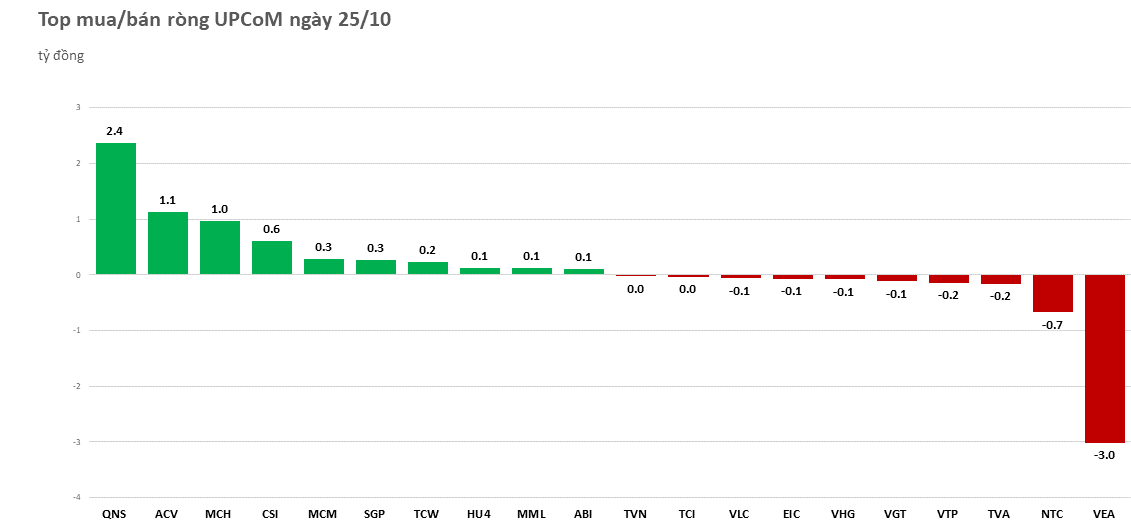Click the SGP bar
The width and height of the screenshot is (1131, 523).
[375, 267]
